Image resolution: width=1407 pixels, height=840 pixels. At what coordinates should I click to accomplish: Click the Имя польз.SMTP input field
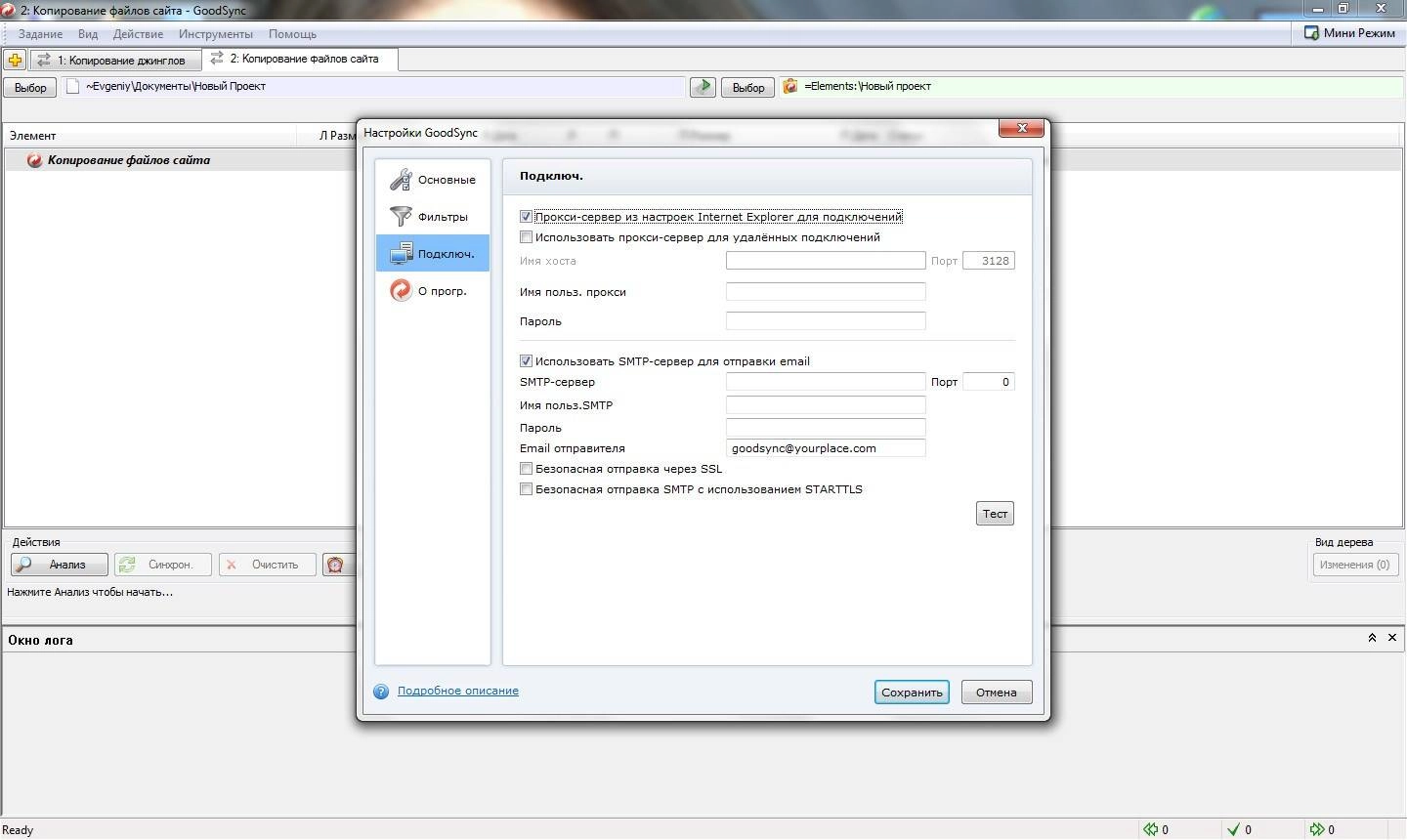pos(826,405)
